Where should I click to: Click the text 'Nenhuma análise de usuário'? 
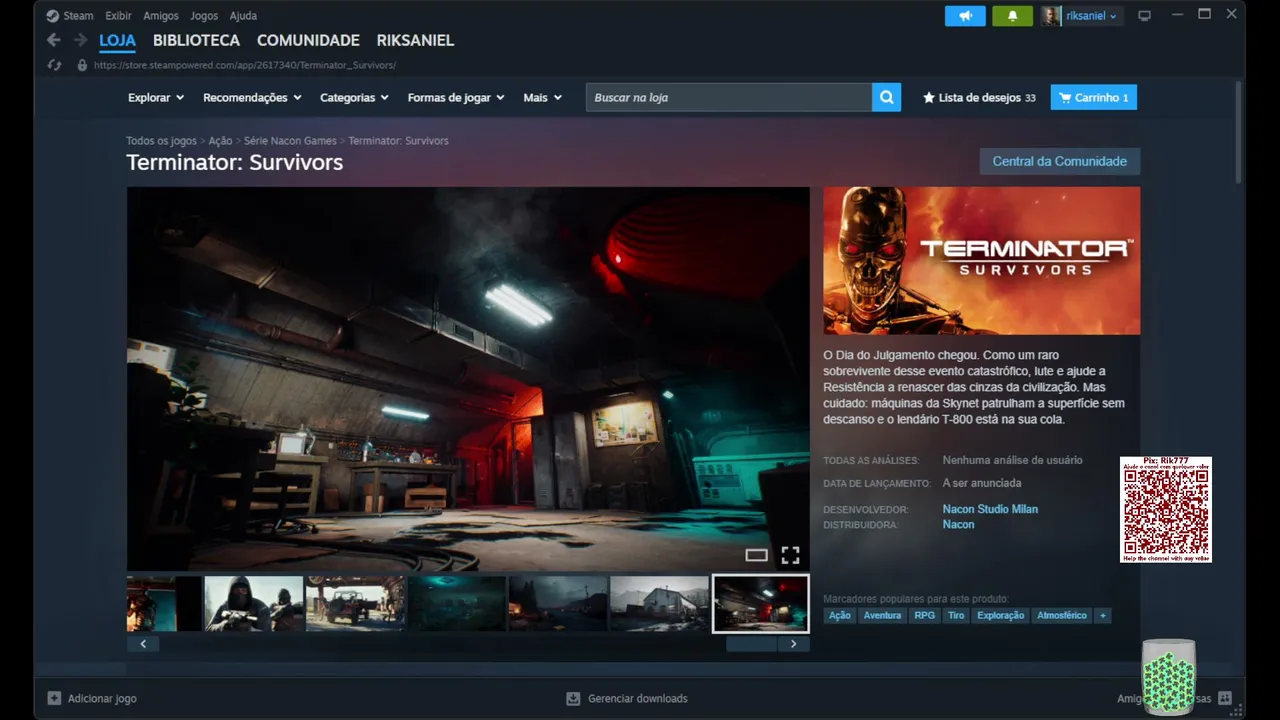point(1013,460)
